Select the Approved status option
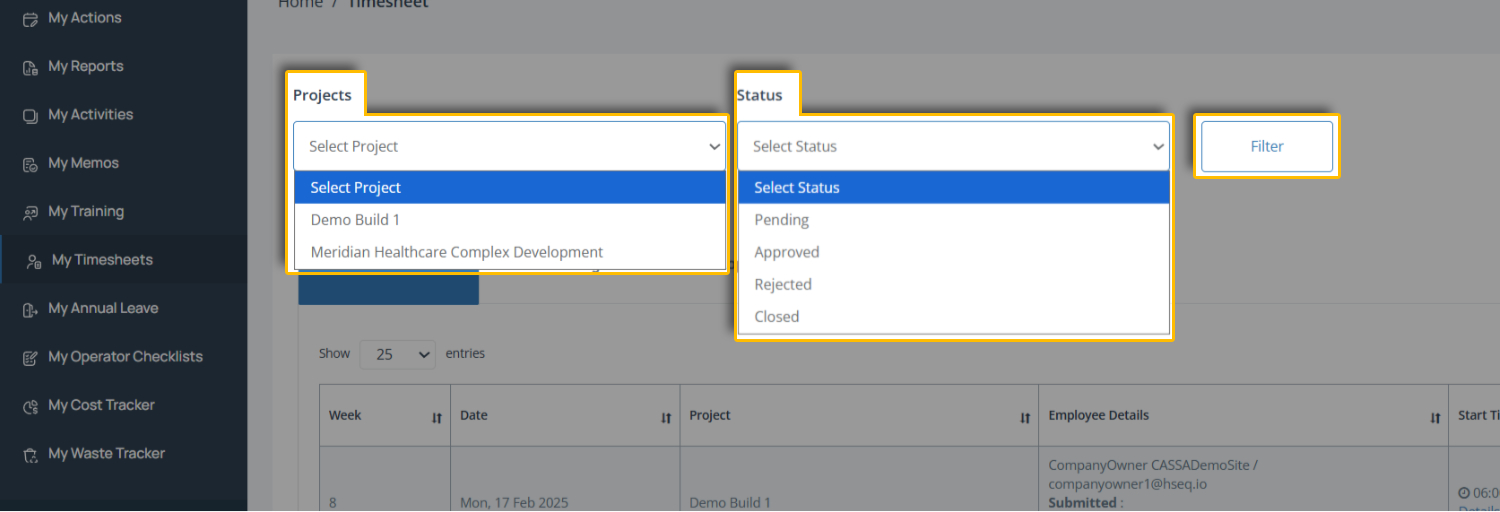The width and height of the screenshot is (1500, 512). coord(787,252)
